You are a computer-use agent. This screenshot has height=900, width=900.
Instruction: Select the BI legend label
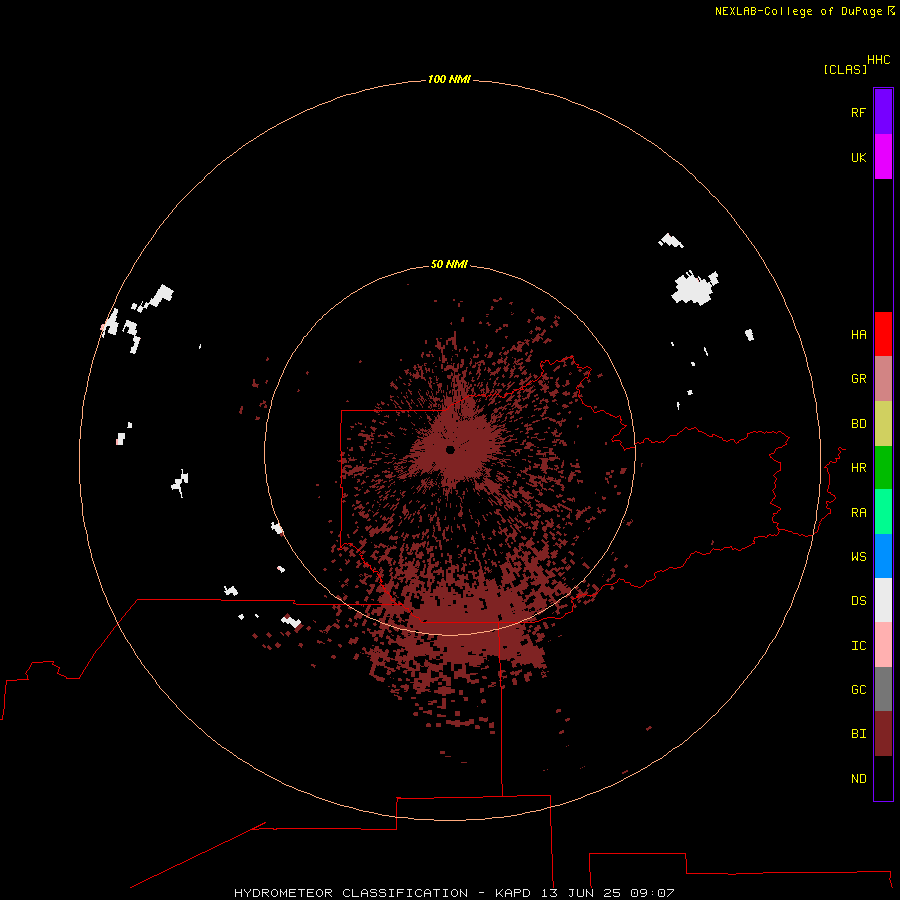859,734
